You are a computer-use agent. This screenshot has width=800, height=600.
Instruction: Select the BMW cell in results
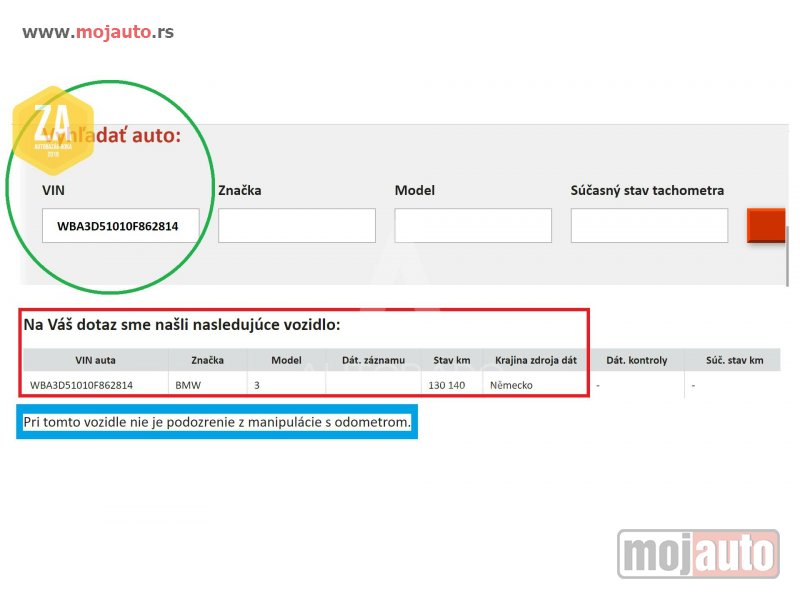(207, 385)
